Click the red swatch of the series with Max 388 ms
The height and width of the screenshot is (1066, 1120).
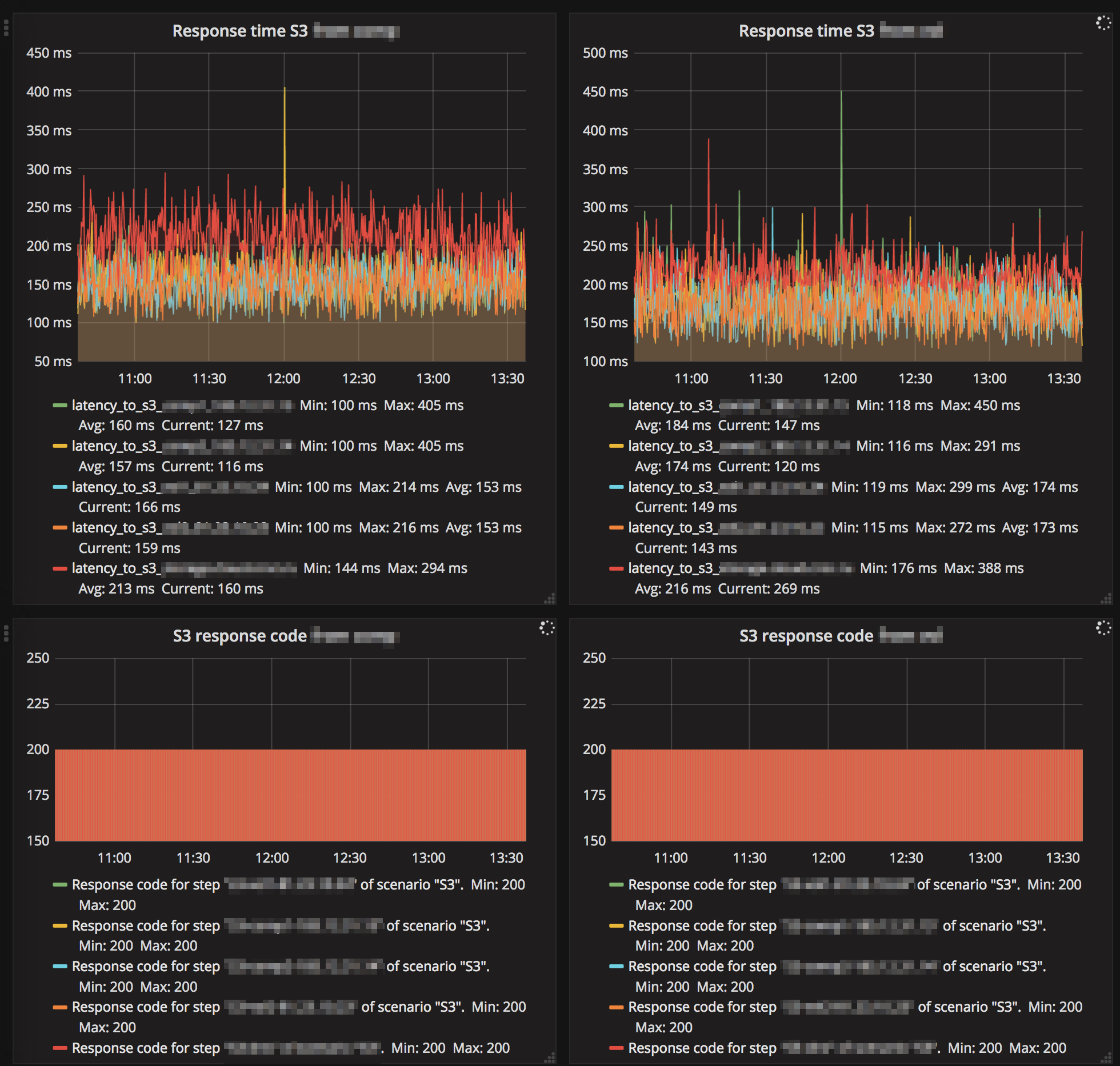[617, 568]
